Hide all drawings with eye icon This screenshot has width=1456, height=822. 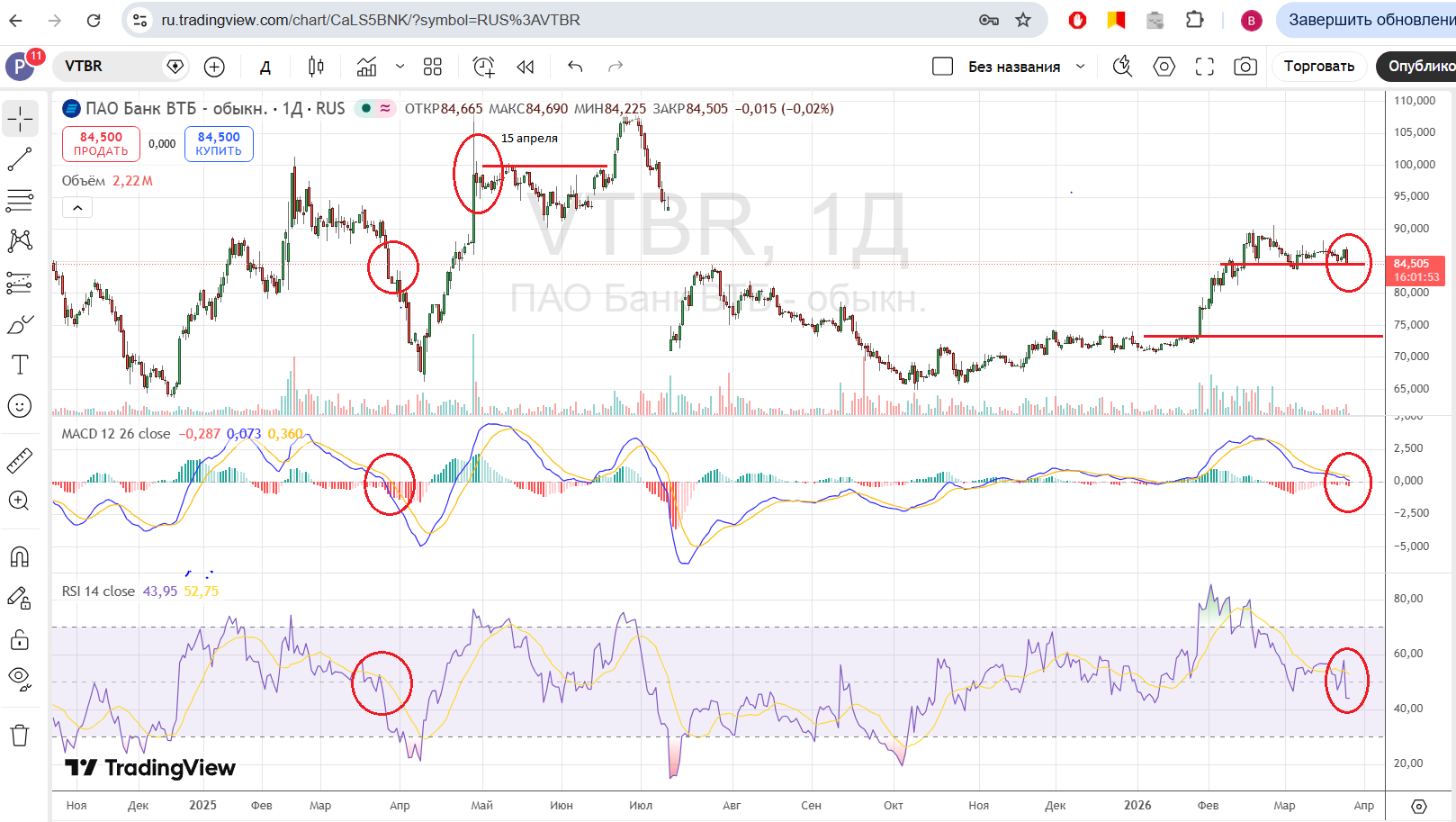[20, 678]
